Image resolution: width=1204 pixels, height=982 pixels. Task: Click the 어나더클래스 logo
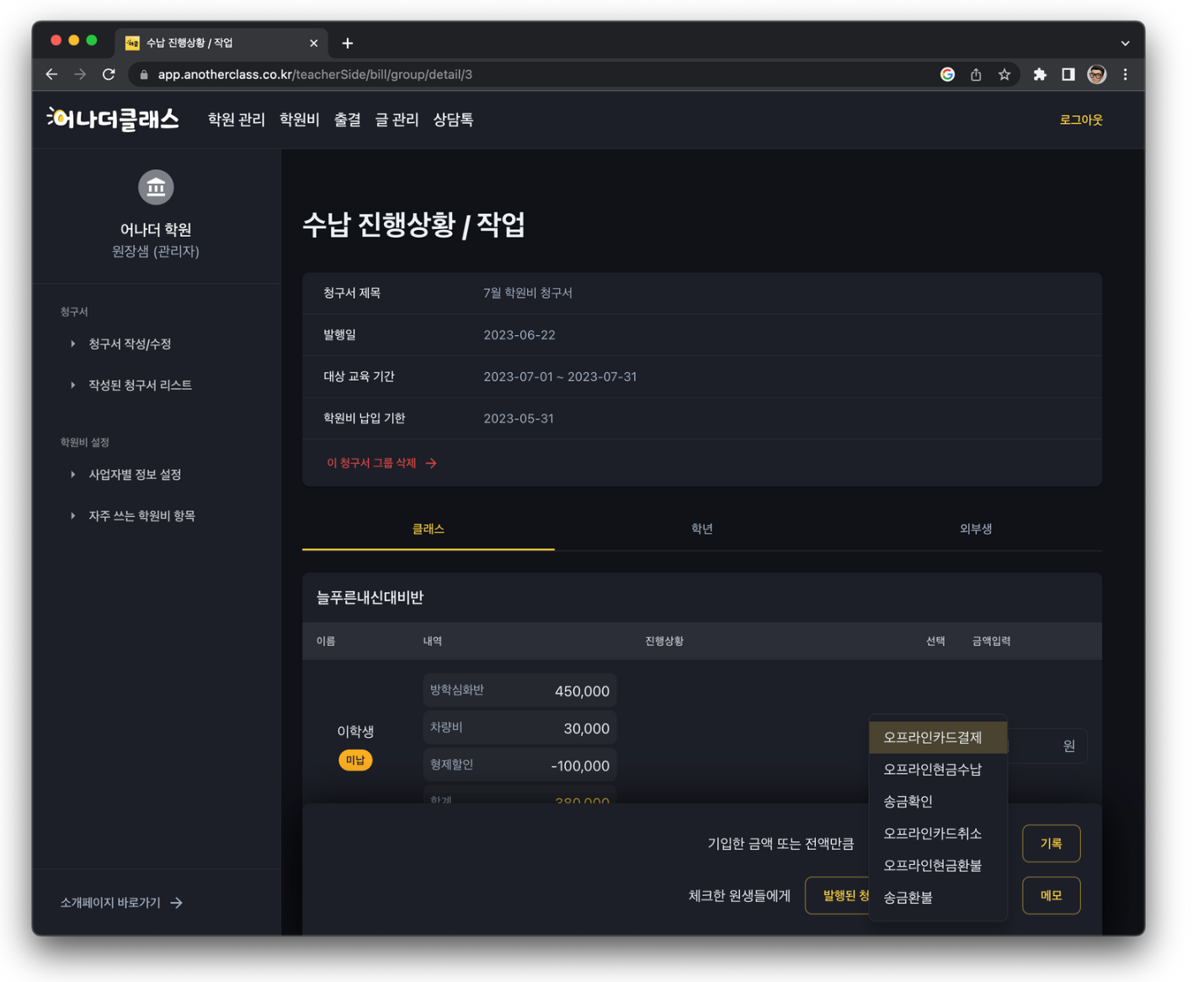pyautogui.click(x=113, y=120)
